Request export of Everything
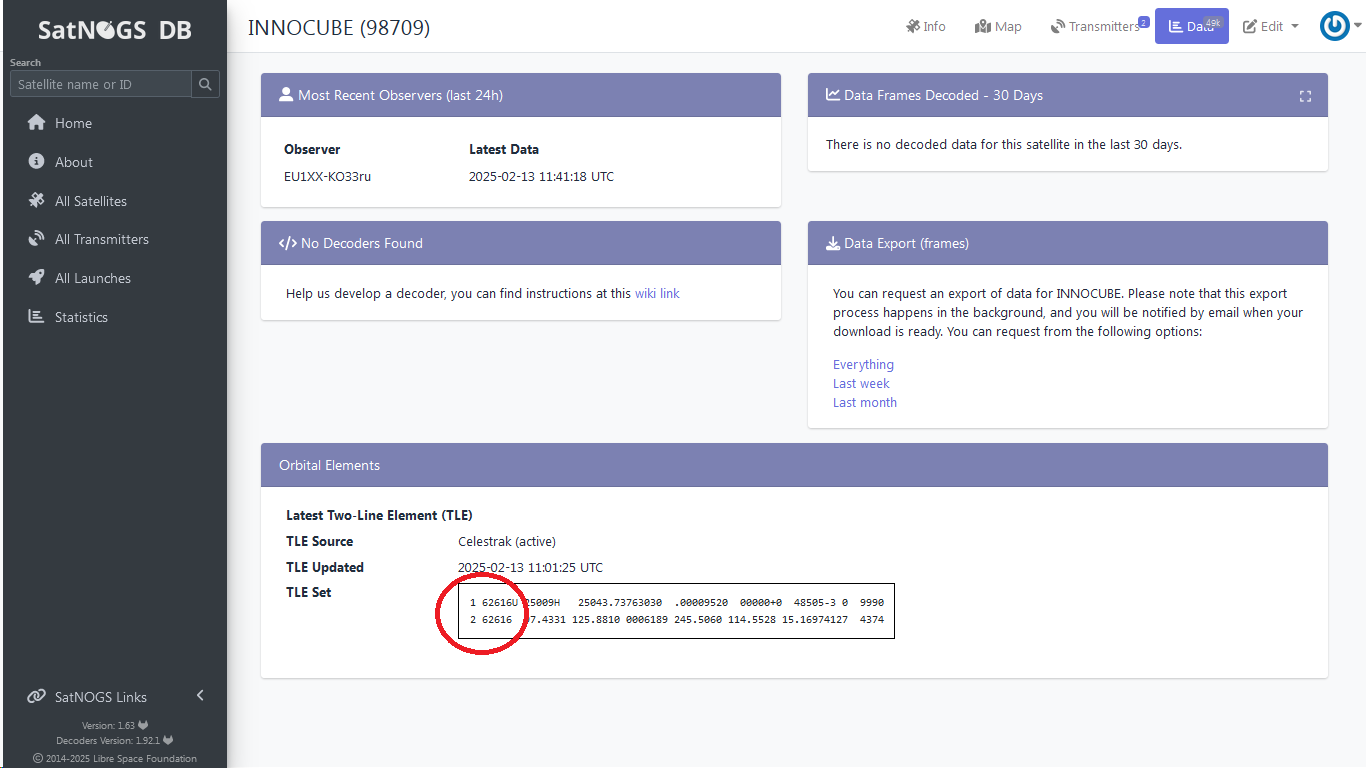Screen dimensions: 1366x768 (863, 365)
